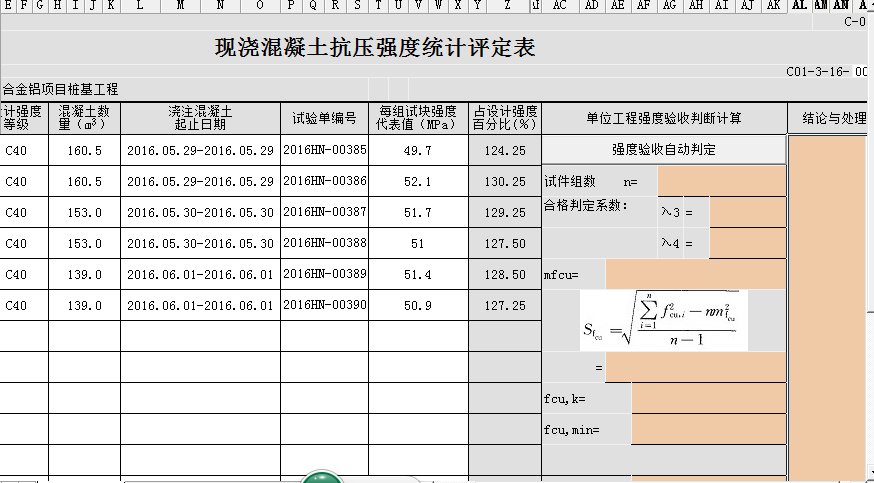Select the 试件组数 n= input field
874x483 pixels.
[721, 181]
